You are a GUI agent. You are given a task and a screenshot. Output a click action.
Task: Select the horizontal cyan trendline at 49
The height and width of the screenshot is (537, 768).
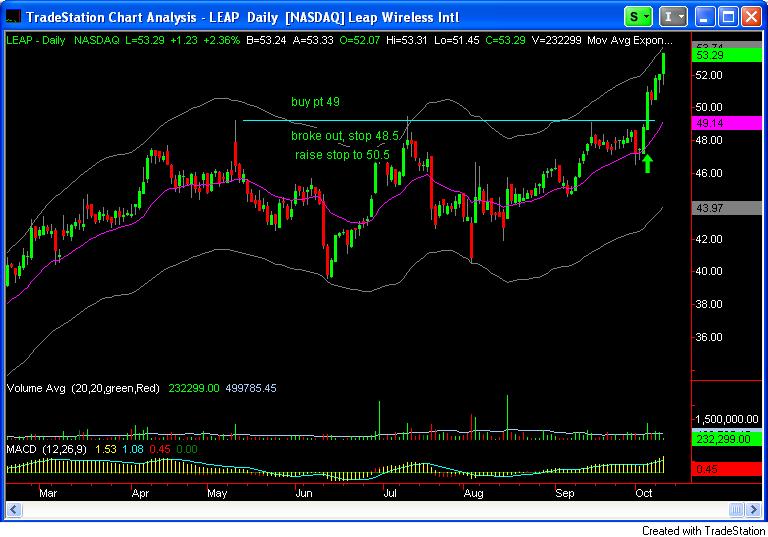pos(448,121)
